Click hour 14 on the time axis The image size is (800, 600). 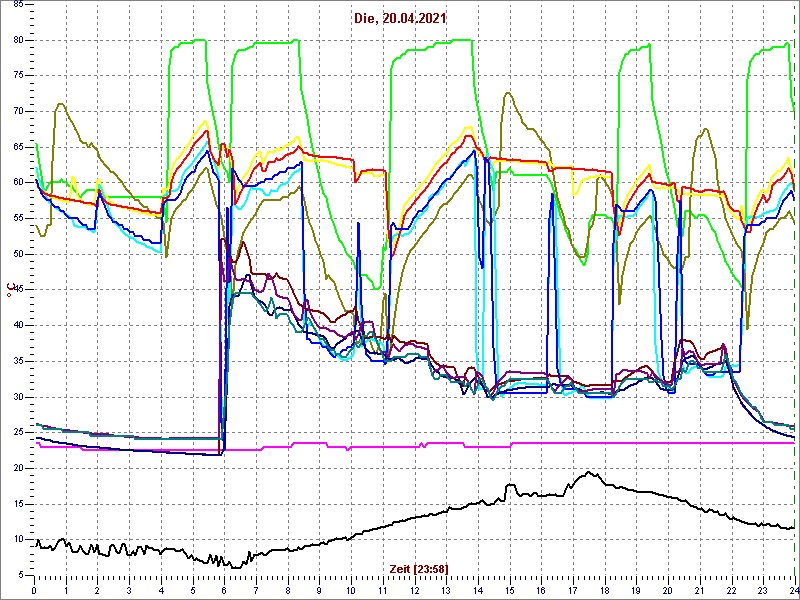click(x=478, y=591)
